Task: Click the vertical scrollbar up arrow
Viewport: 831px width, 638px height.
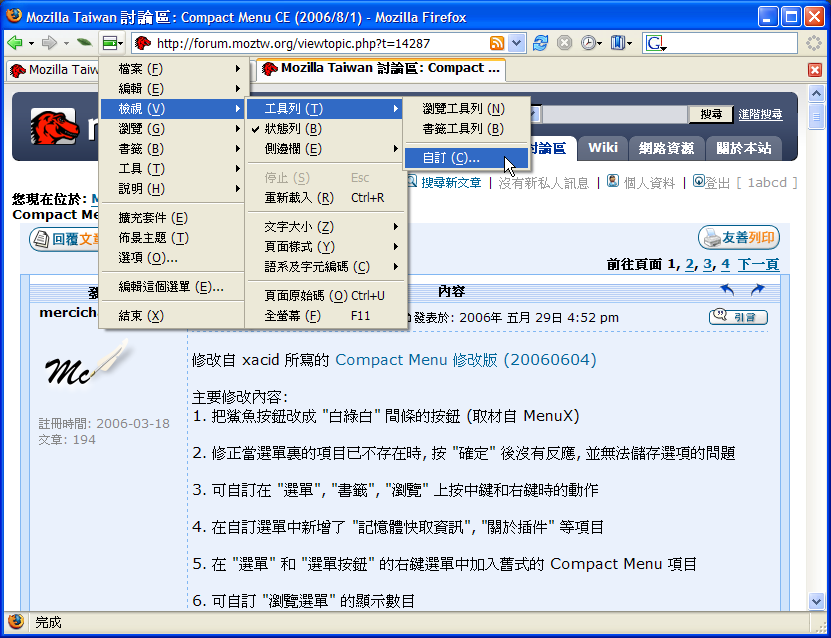Action: click(x=816, y=94)
